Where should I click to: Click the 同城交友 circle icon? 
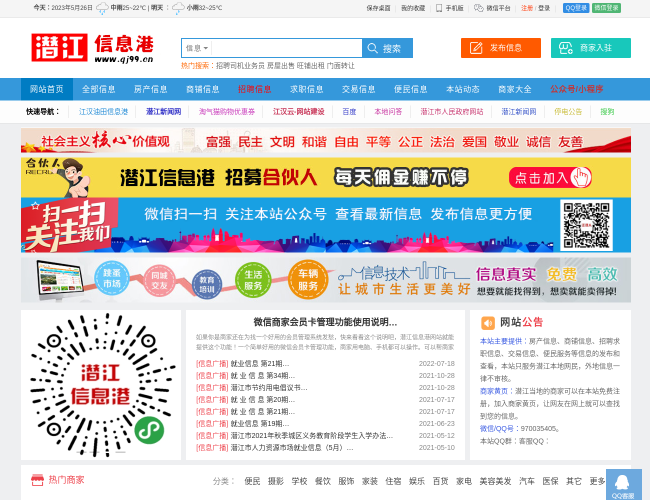[160, 280]
